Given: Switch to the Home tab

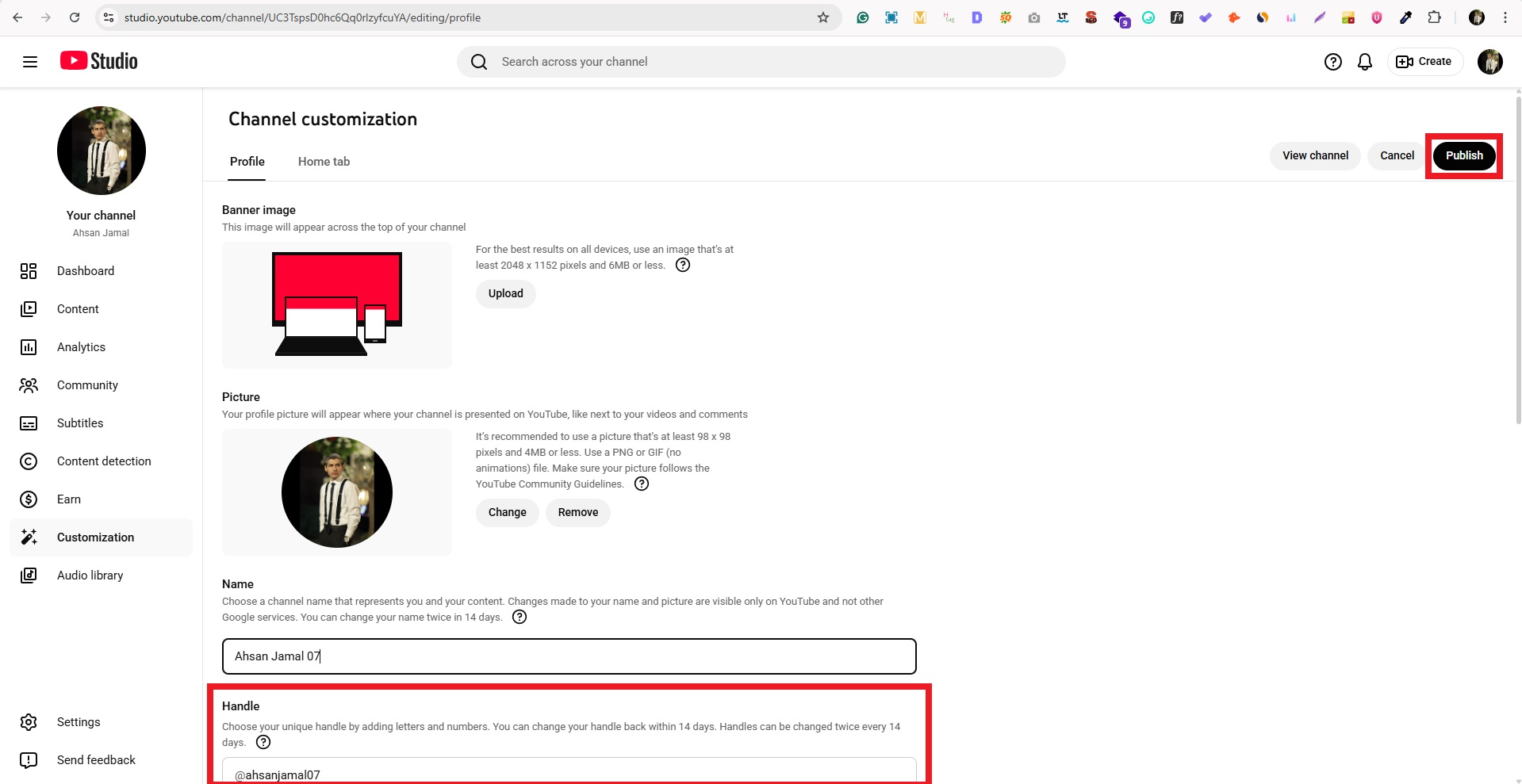Looking at the screenshot, I should click(x=324, y=162).
